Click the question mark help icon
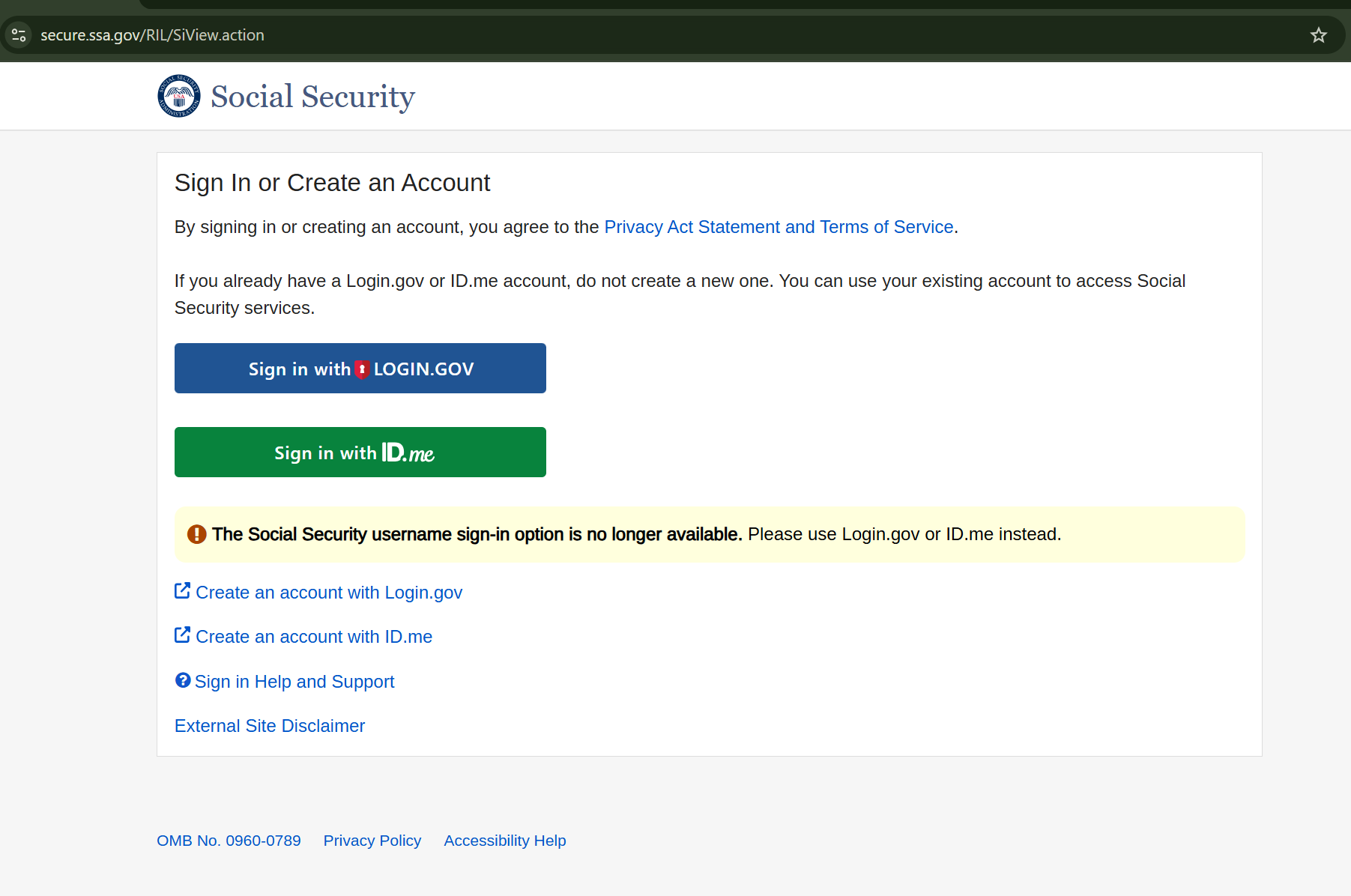 (183, 680)
